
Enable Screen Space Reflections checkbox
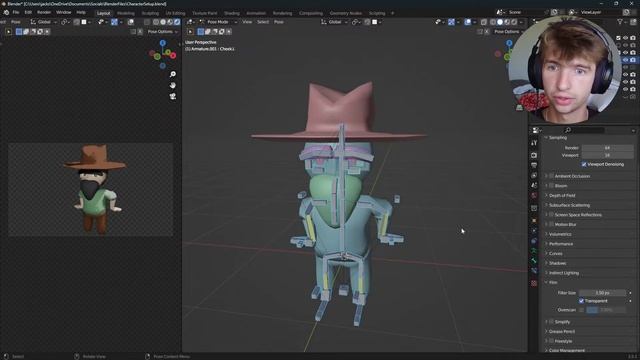551,215
